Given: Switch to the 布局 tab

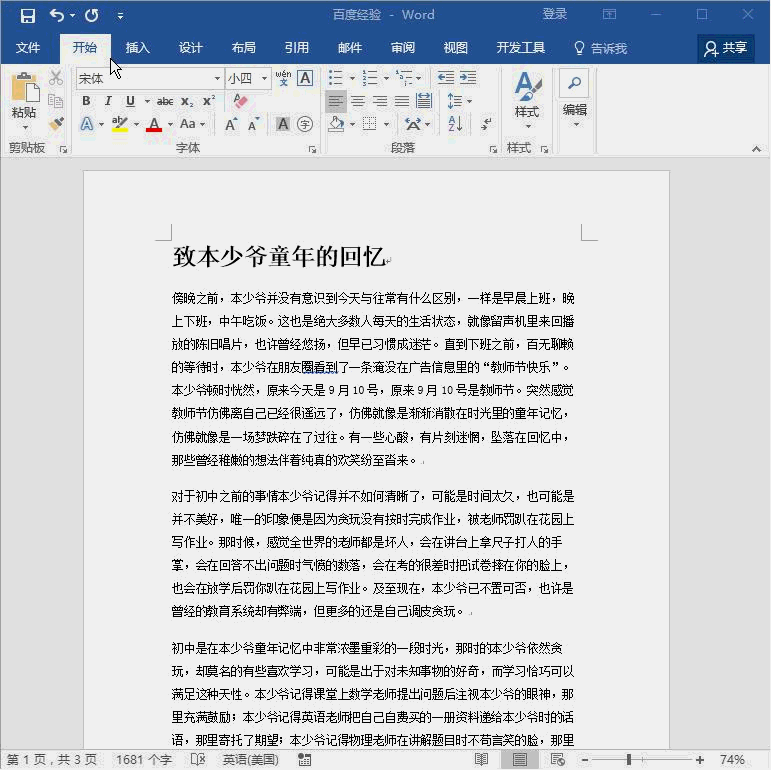Looking at the screenshot, I should tap(243, 48).
